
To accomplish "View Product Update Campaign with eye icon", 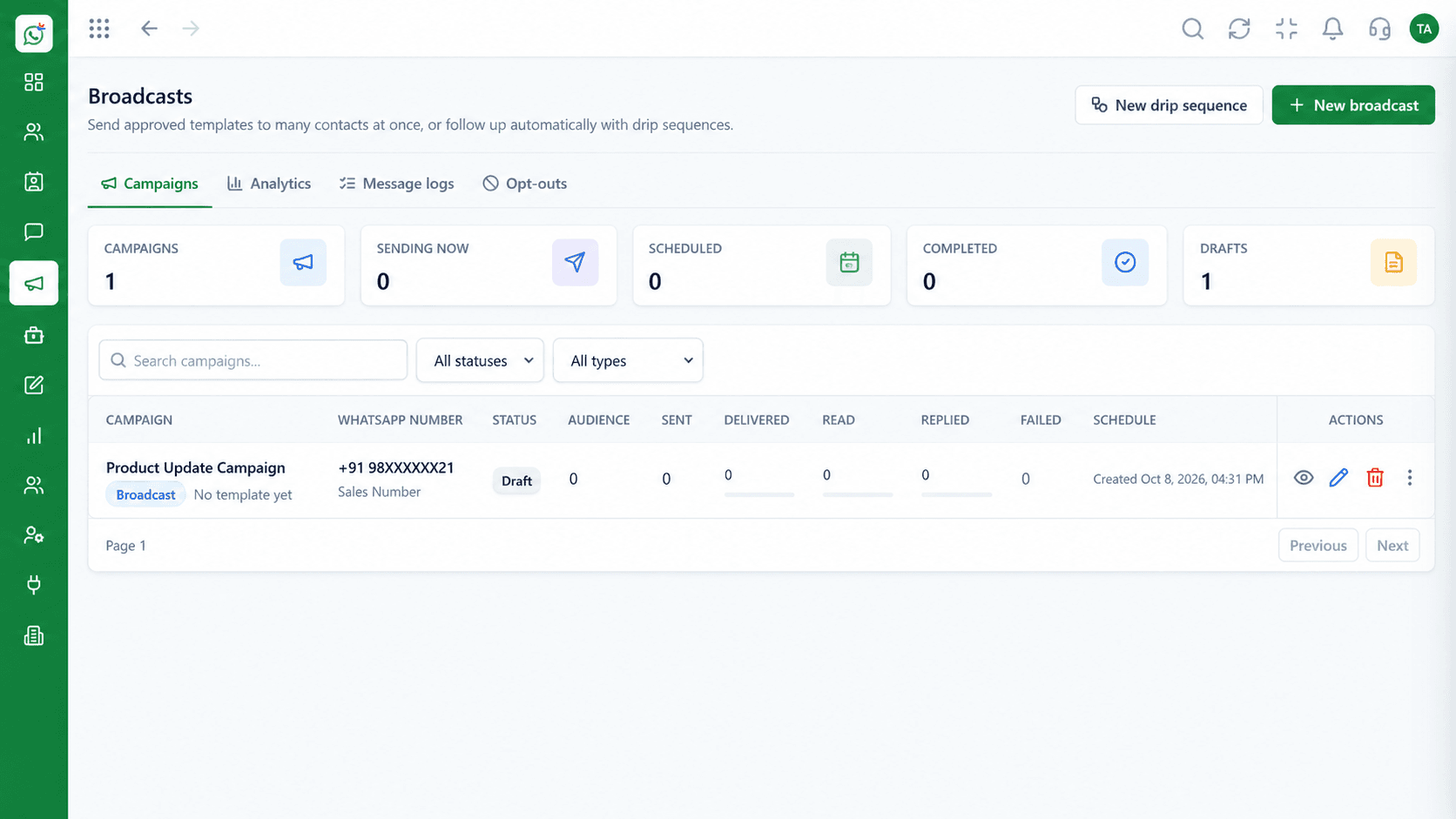I will tap(1303, 478).
